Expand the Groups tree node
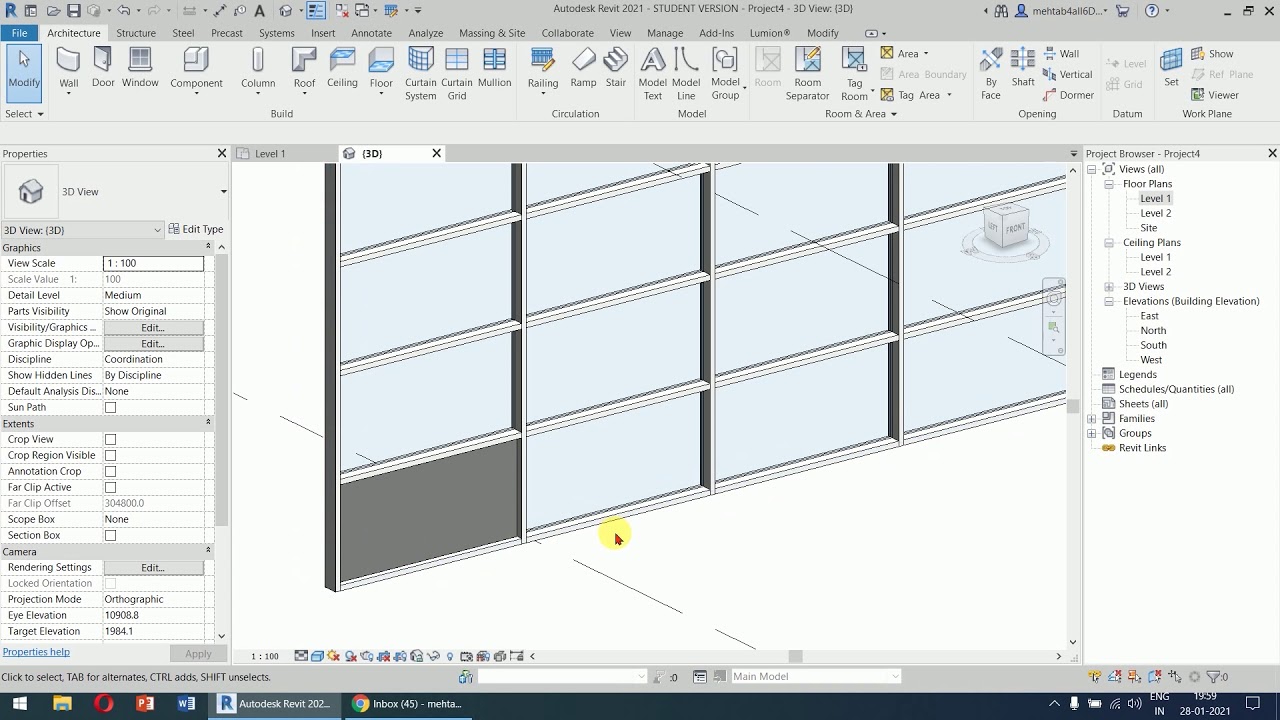Viewport: 1280px width, 720px height. (x=1092, y=434)
